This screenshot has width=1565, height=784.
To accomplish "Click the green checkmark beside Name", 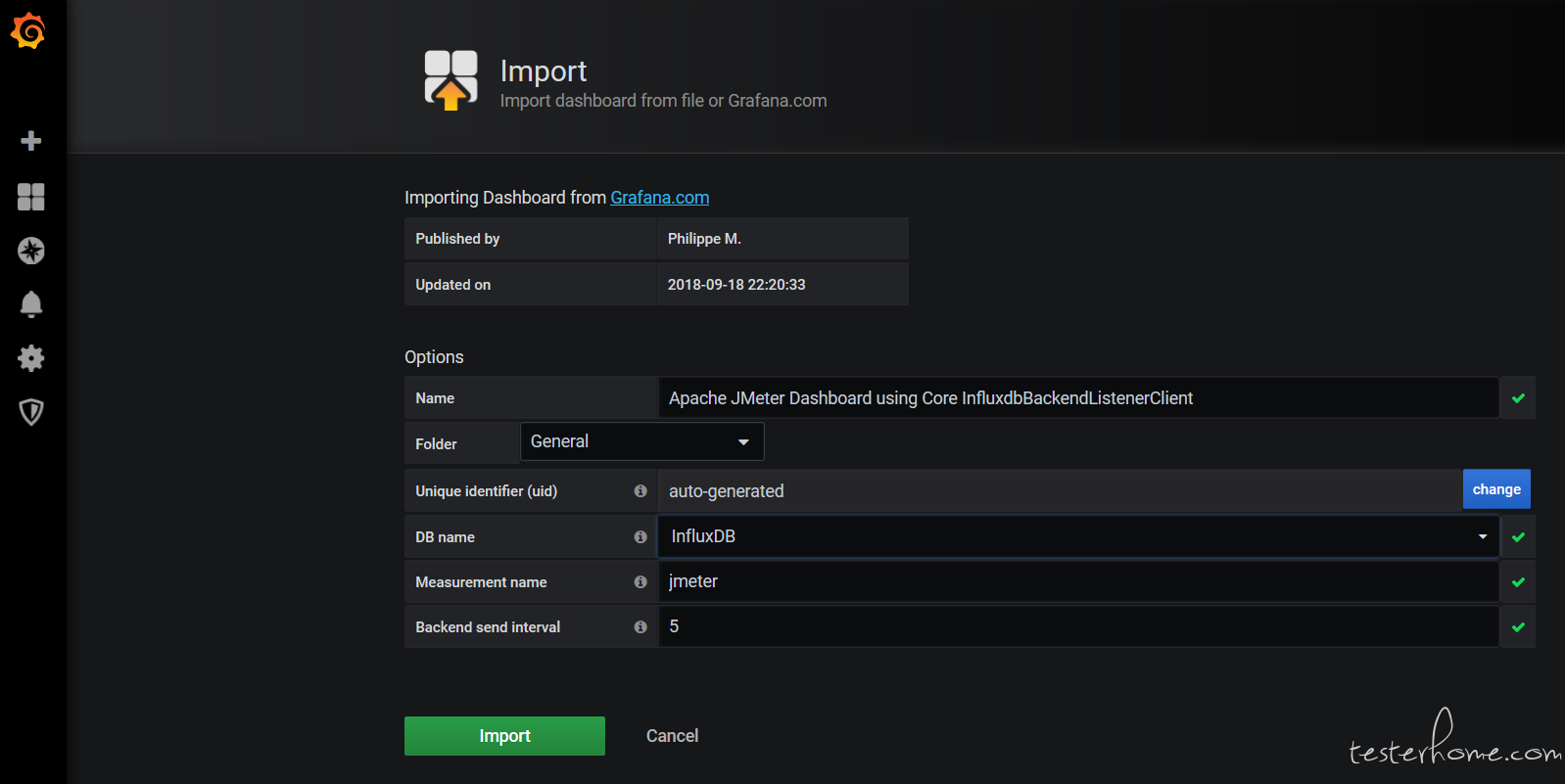I will [x=1518, y=398].
